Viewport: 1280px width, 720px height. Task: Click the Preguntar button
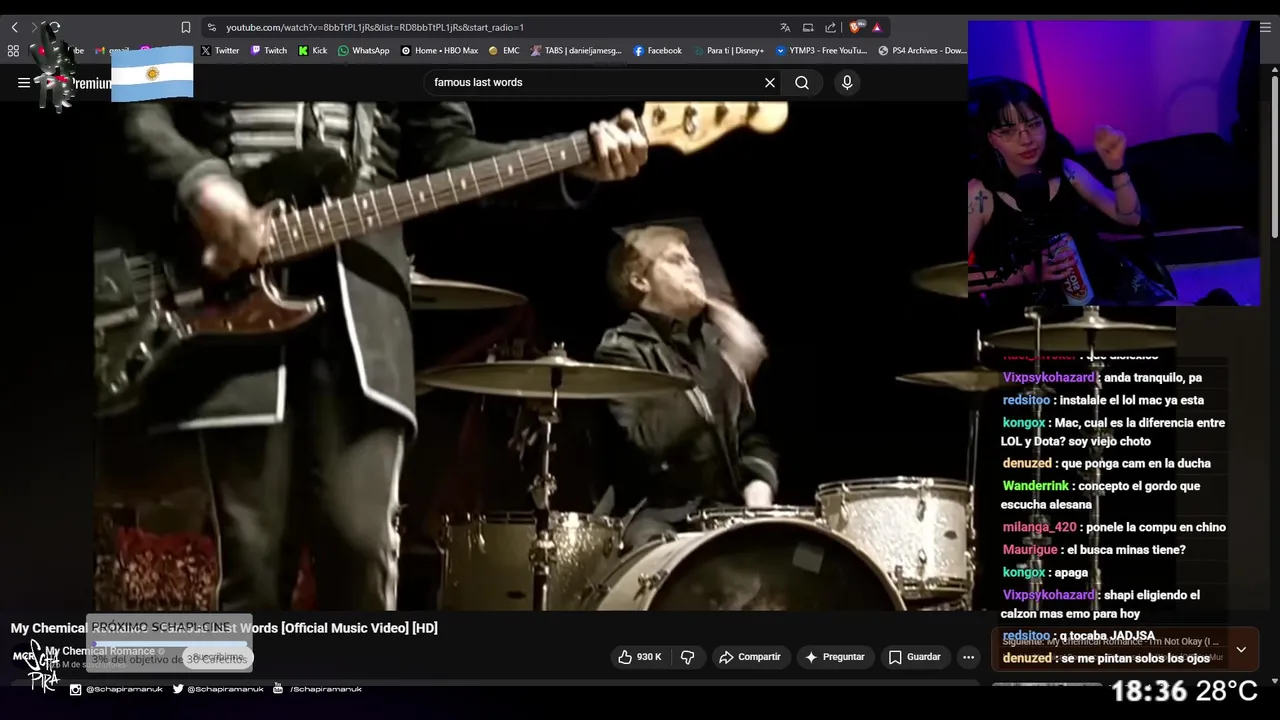click(x=835, y=657)
